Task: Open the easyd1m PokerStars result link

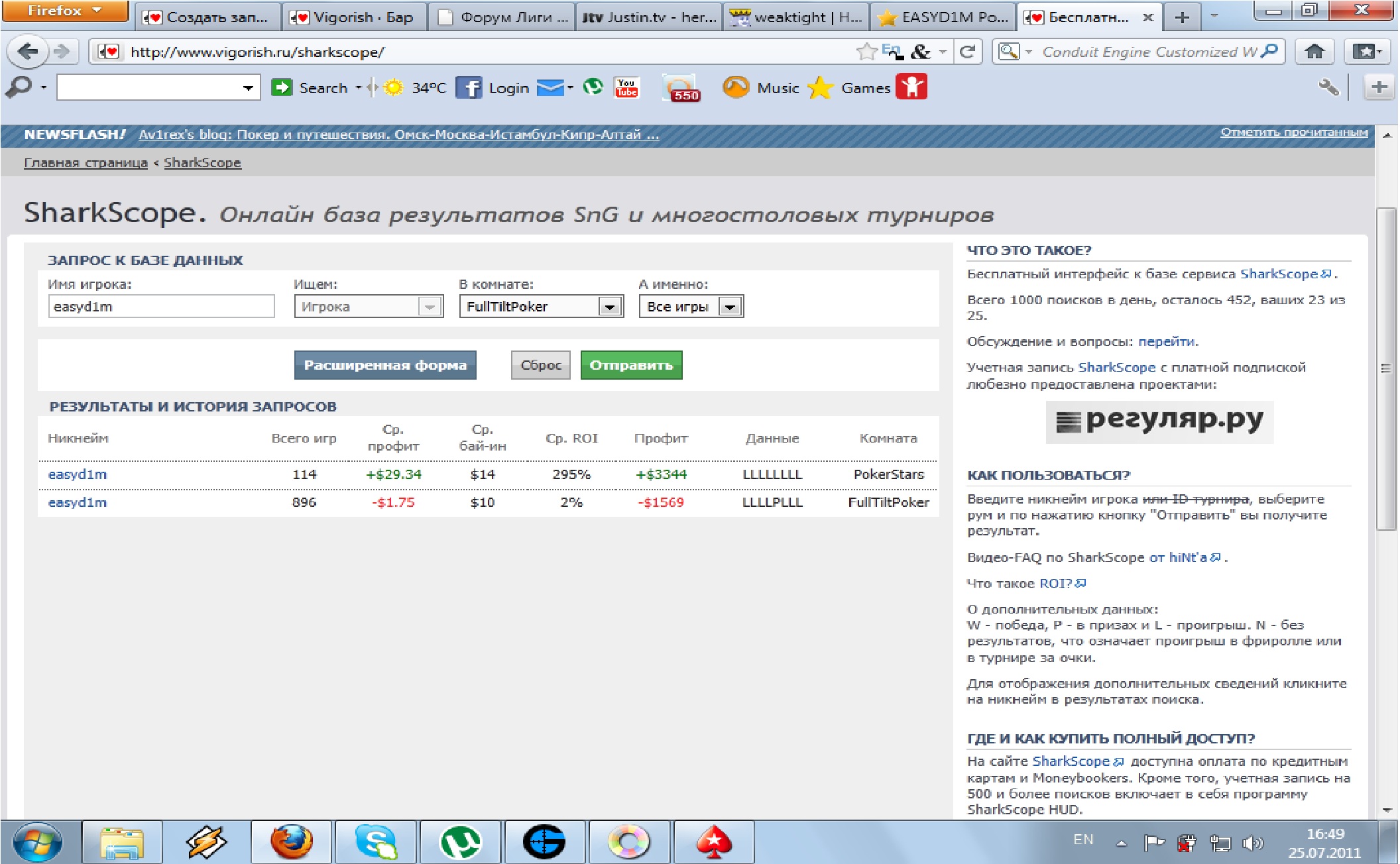Action: (78, 474)
